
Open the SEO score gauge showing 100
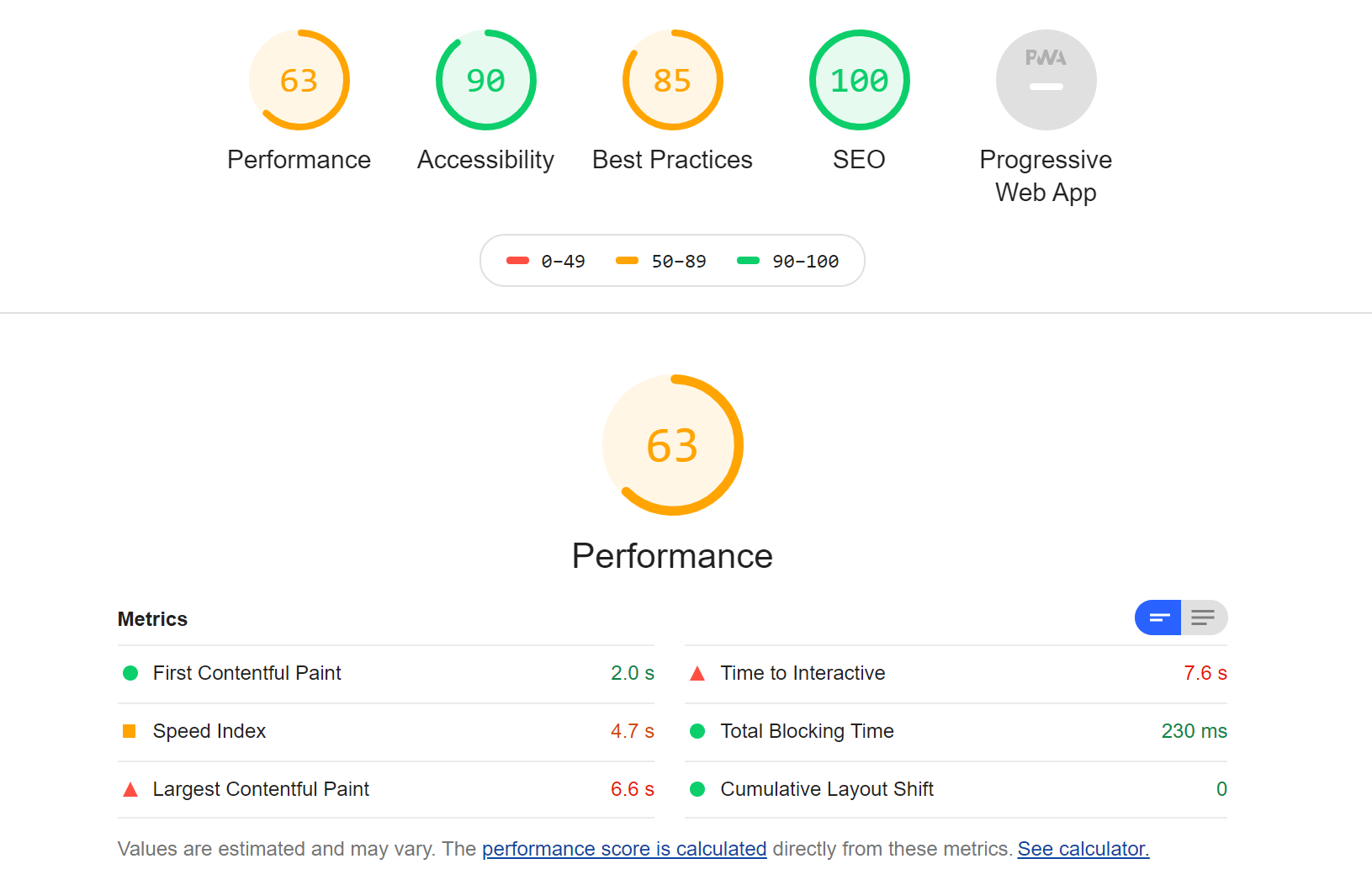pyautogui.click(x=860, y=80)
